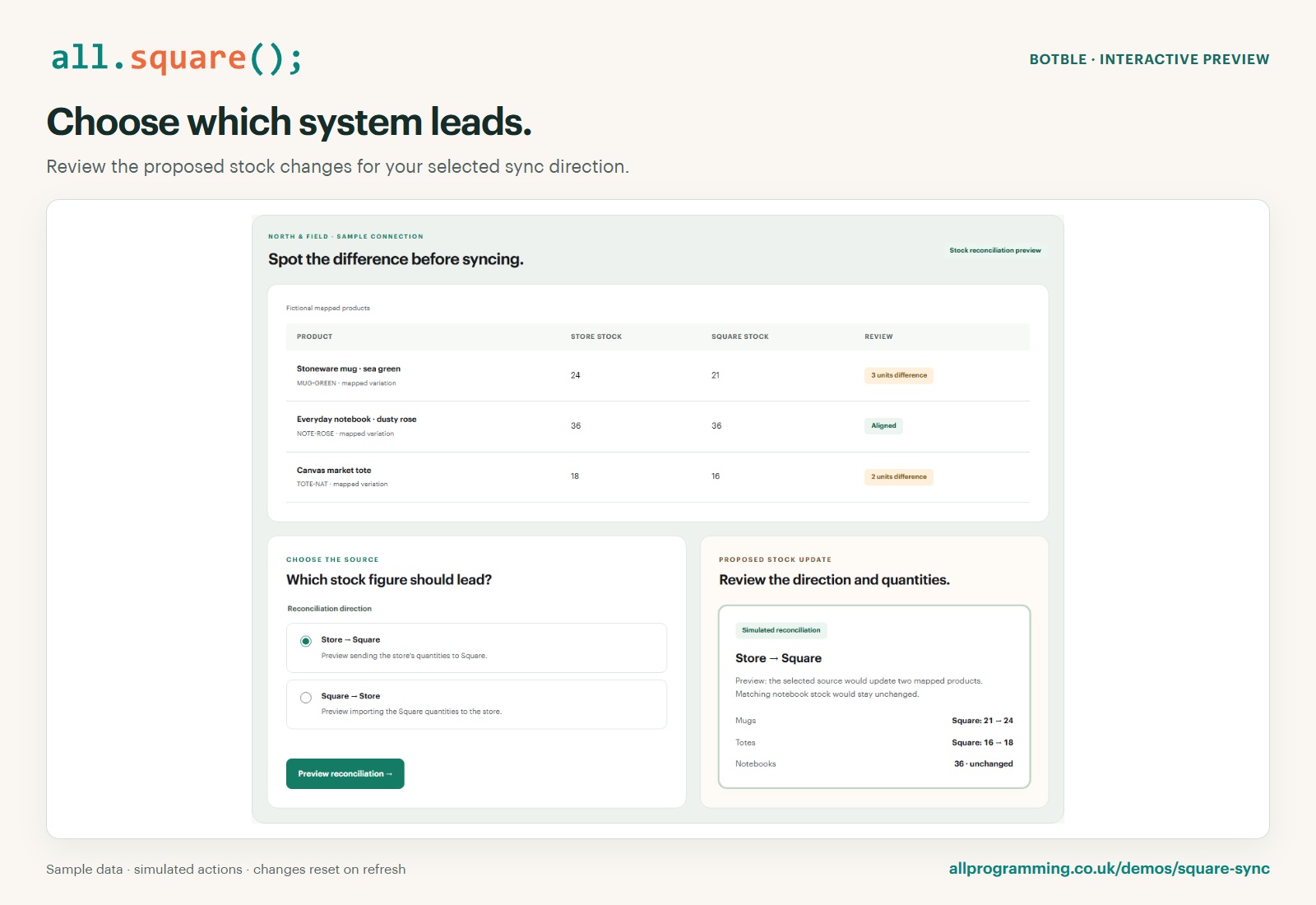Click the 'Square: 16 → 18' totes update
This screenshot has width=1316, height=905.
click(982, 742)
